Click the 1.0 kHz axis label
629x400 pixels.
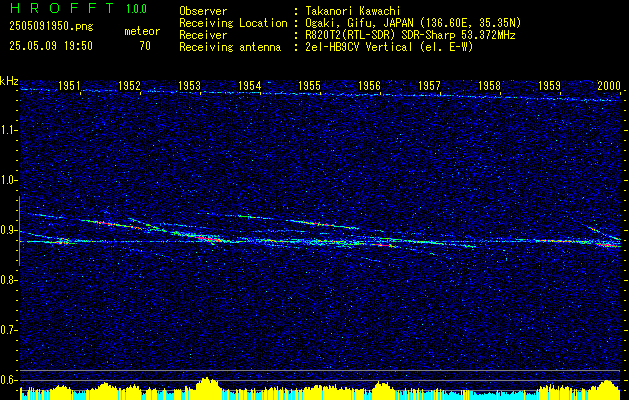click(7, 181)
